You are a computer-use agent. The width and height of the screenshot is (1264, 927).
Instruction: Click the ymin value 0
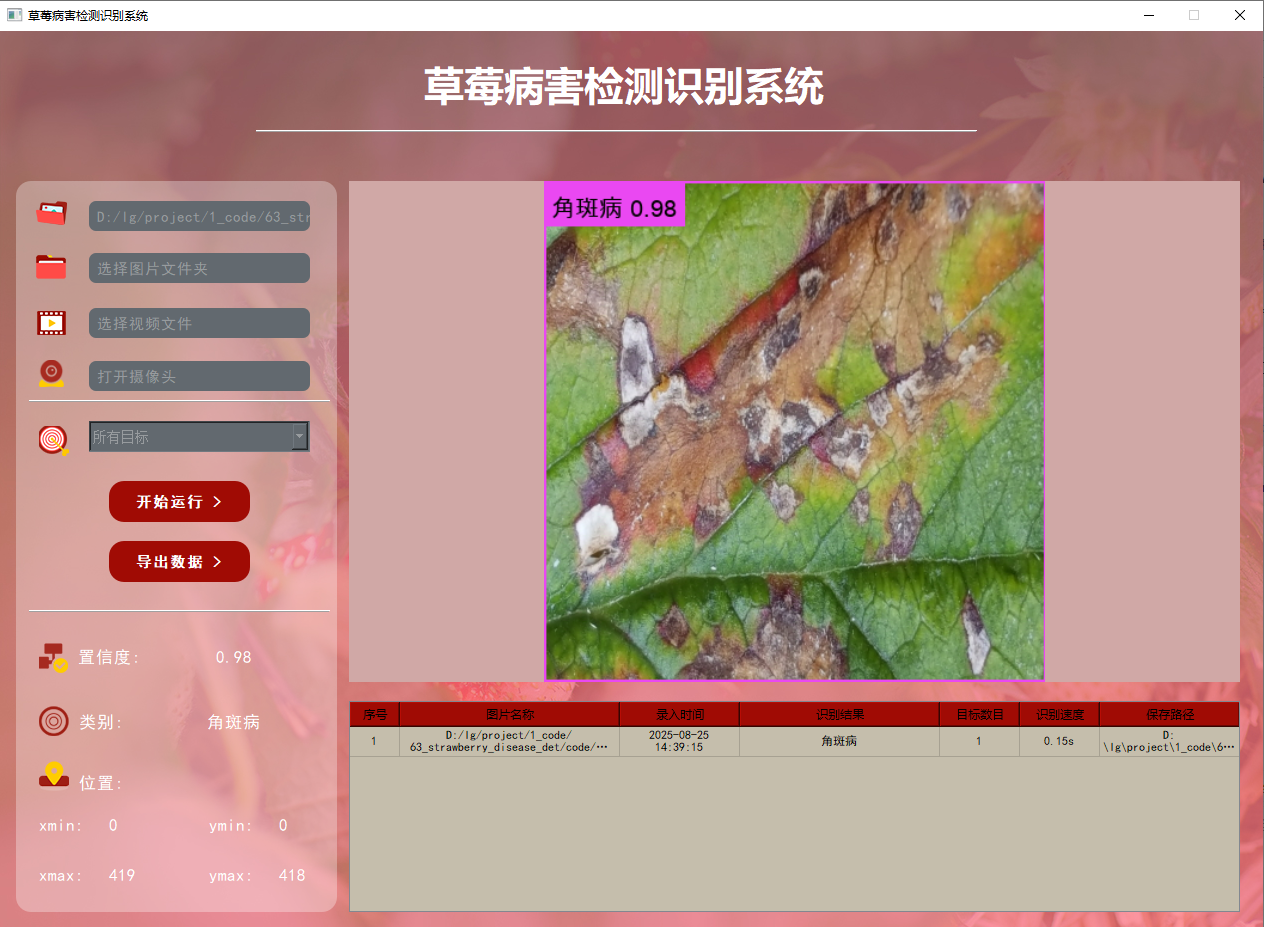pos(283,825)
